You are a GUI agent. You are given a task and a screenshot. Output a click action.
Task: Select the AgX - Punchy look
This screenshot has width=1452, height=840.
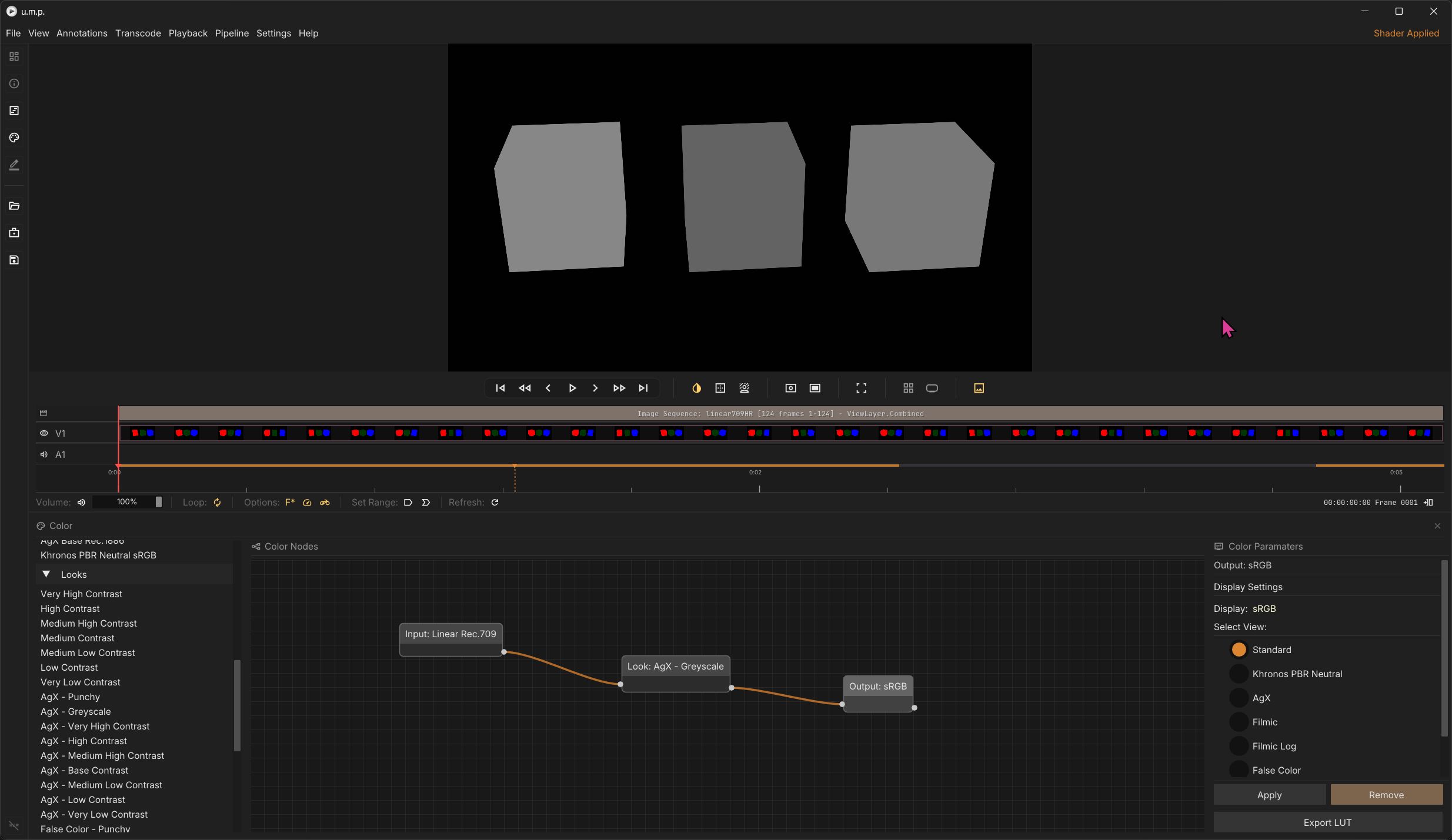pos(70,697)
